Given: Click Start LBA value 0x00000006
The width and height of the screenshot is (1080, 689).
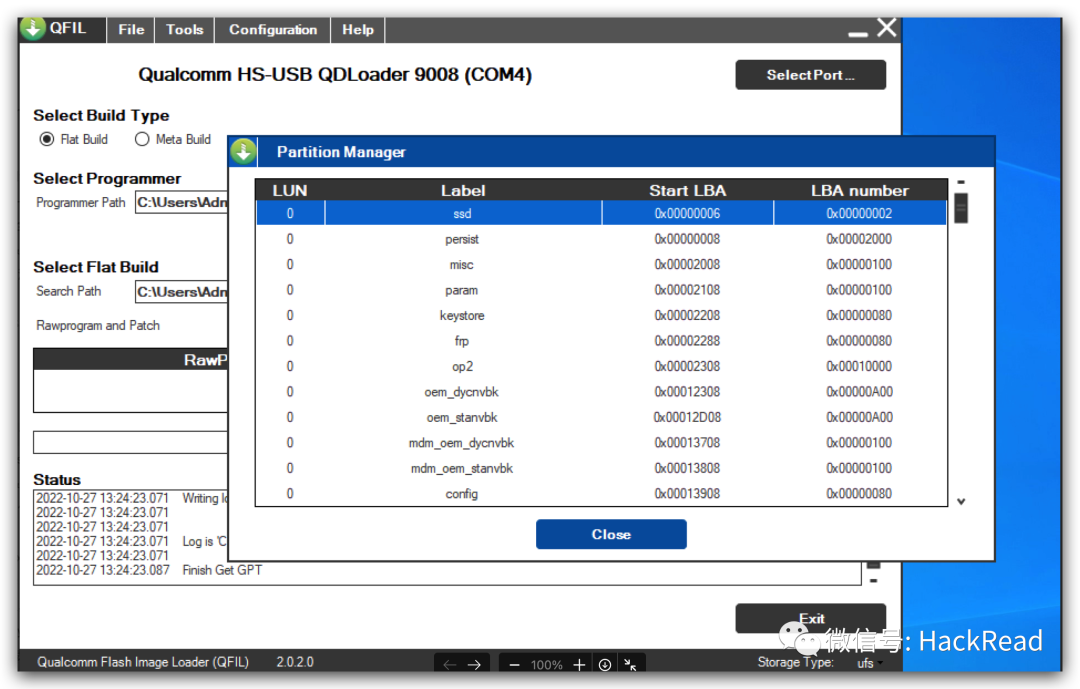Looking at the screenshot, I should click(687, 214).
